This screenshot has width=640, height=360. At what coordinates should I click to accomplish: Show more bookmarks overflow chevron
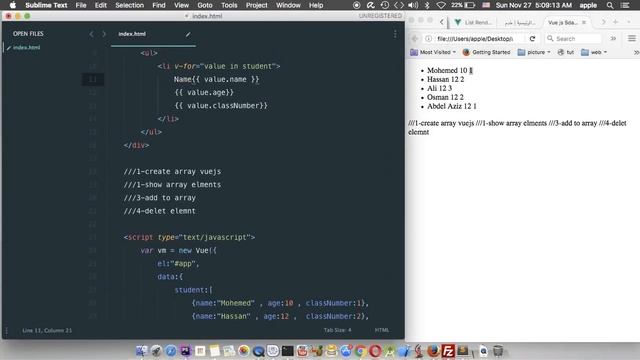tap(636, 52)
